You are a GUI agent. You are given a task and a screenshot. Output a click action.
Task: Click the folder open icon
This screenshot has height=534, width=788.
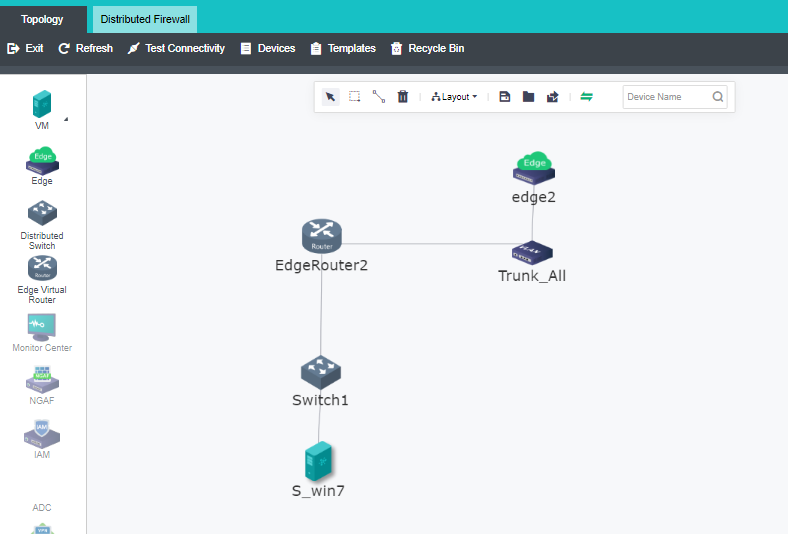528,97
